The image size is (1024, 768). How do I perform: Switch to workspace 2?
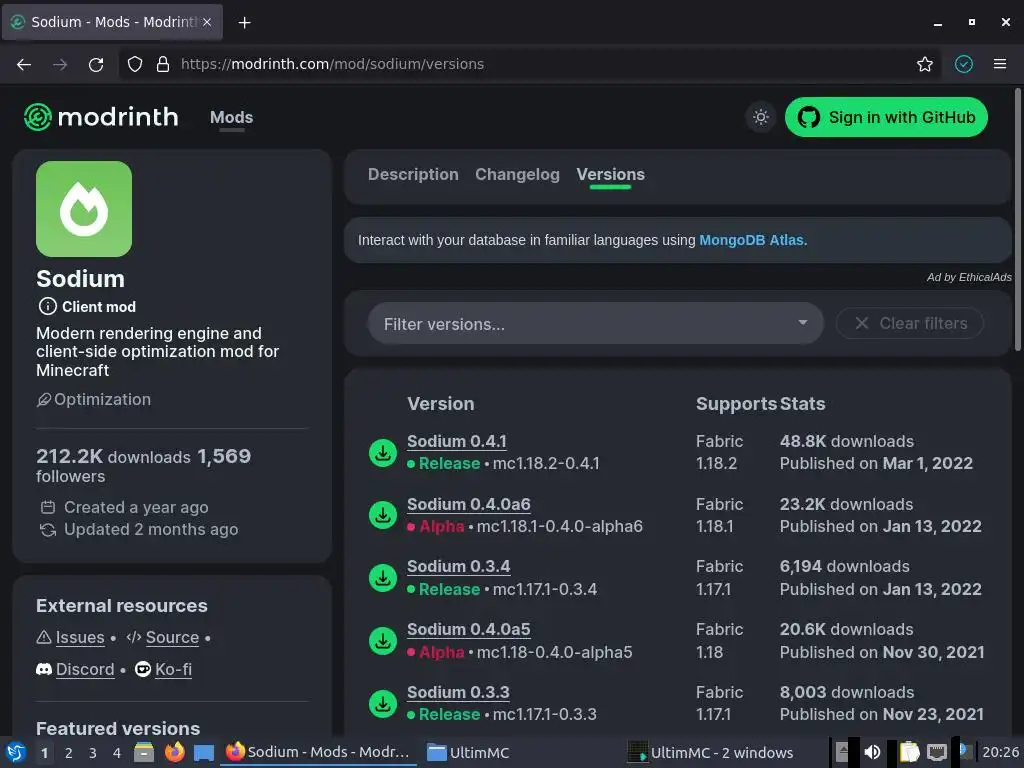click(69, 753)
